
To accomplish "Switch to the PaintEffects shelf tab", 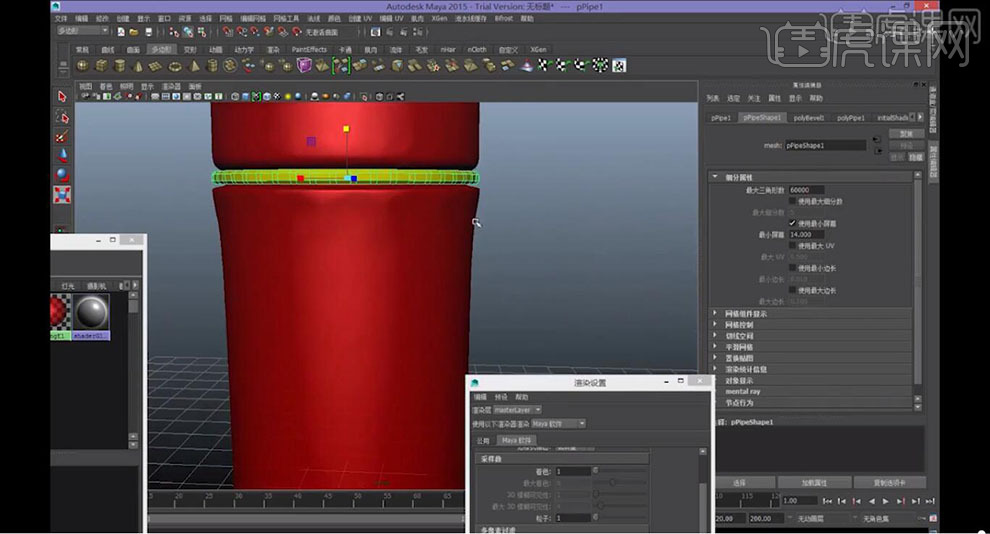I will [x=309, y=49].
